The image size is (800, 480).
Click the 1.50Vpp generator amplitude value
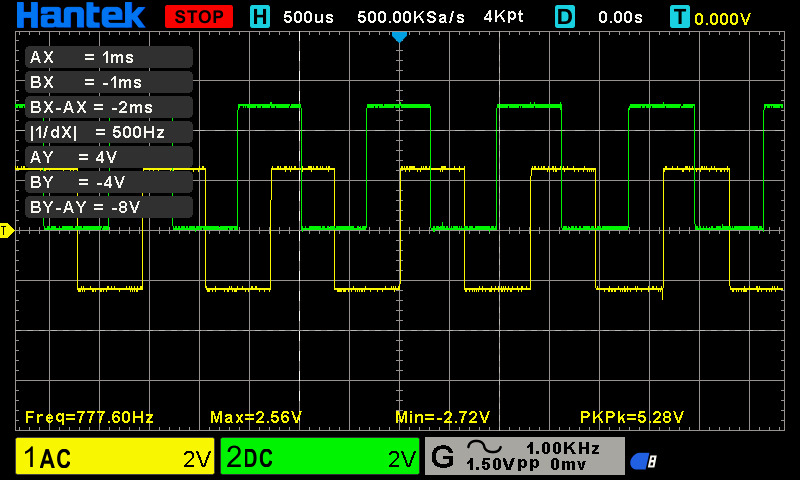click(503, 464)
